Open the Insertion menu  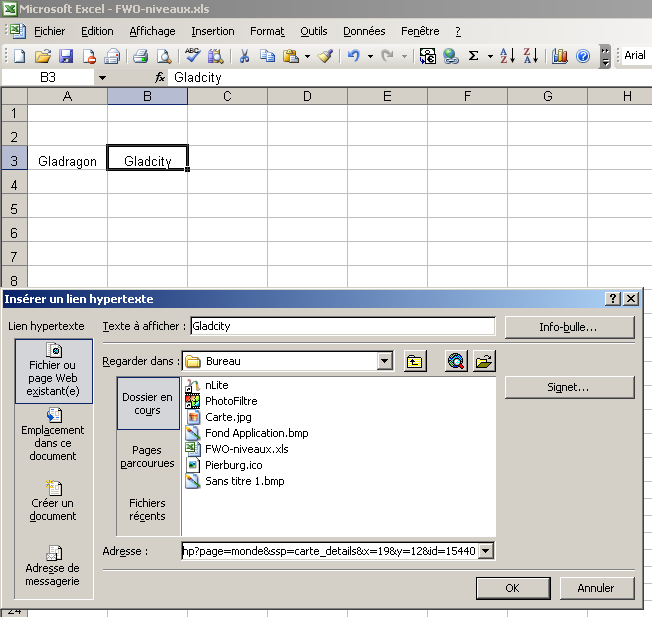[212, 31]
